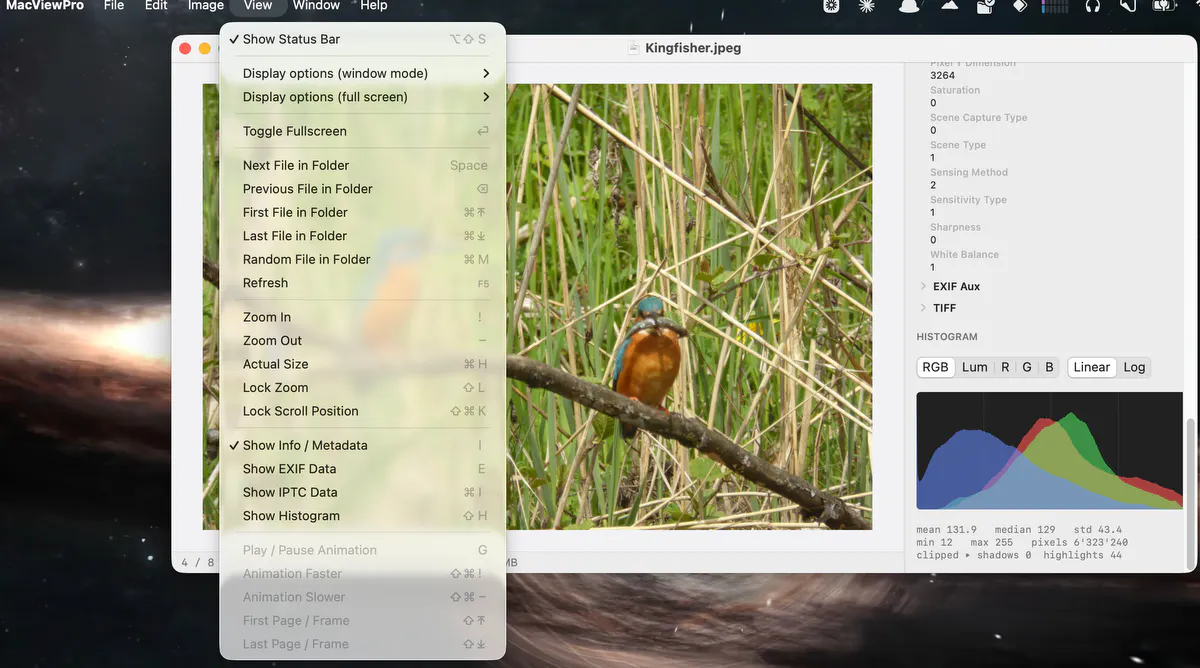
Task: Open the Help menu
Action: point(373,6)
